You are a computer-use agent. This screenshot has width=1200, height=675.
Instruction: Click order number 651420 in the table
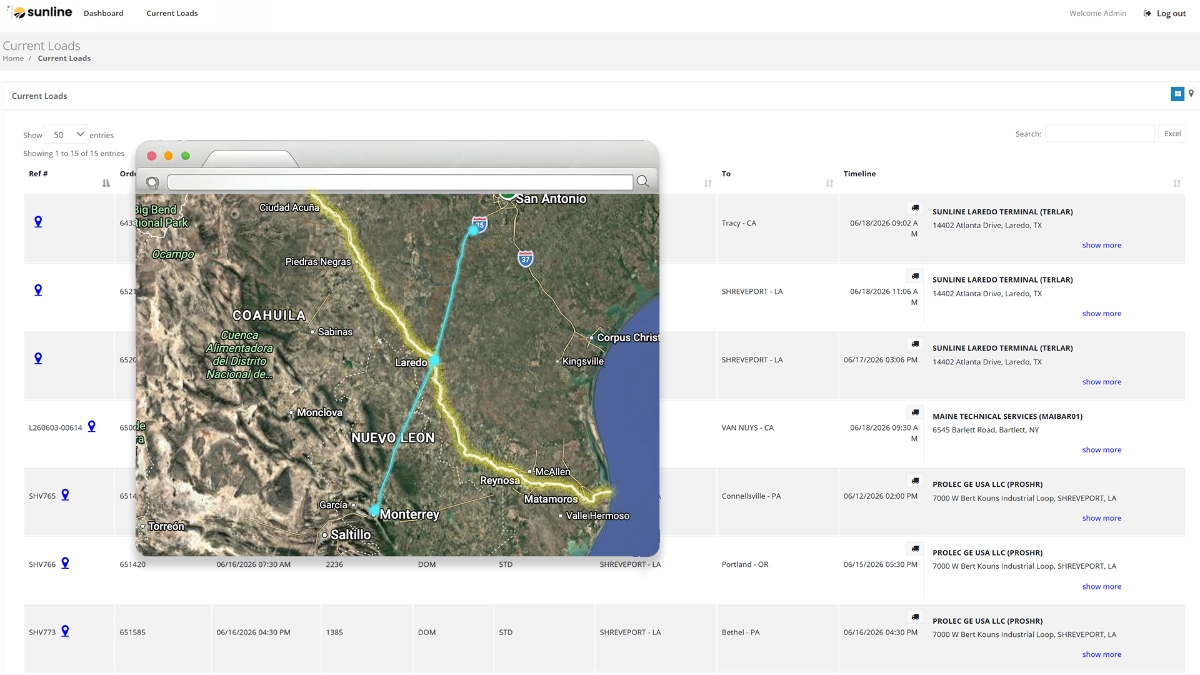132,564
